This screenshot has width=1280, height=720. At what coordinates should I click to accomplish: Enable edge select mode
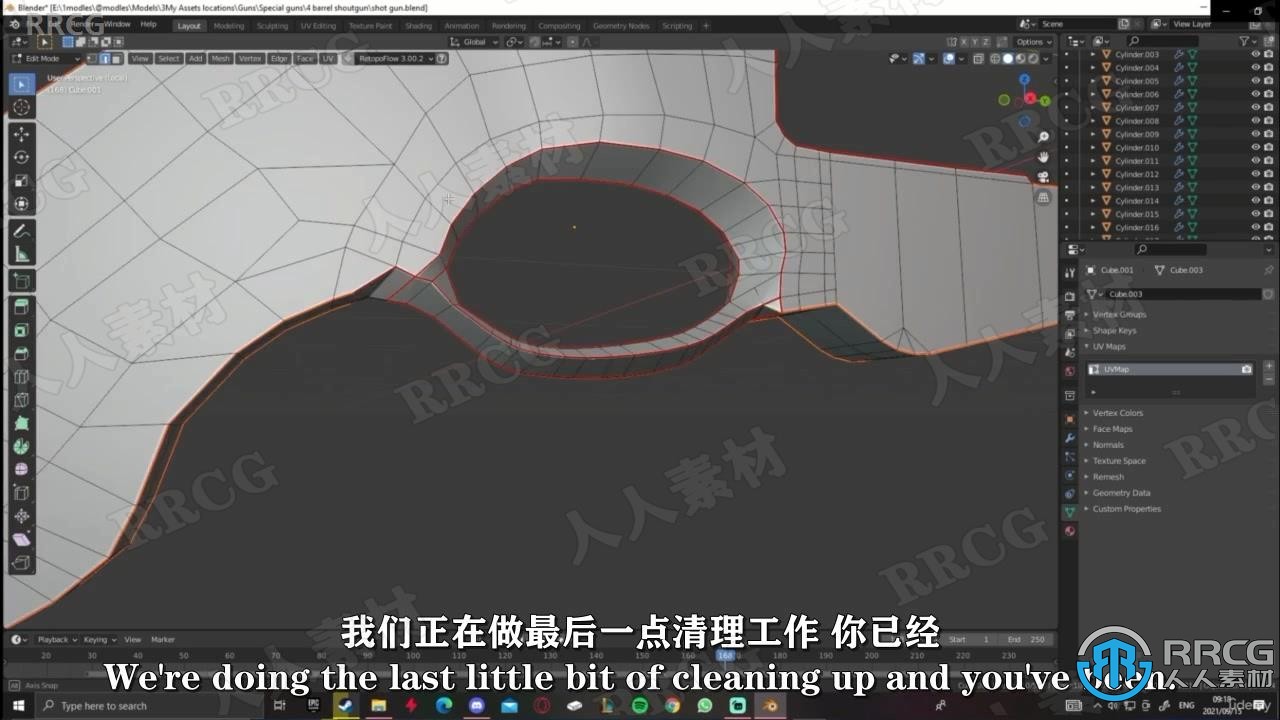coord(105,58)
